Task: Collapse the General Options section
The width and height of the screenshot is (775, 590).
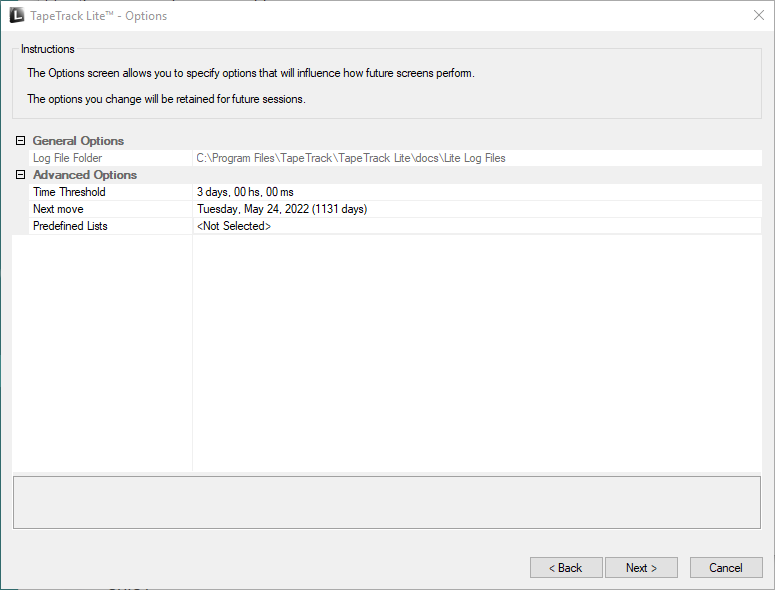Action: tap(20, 141)
